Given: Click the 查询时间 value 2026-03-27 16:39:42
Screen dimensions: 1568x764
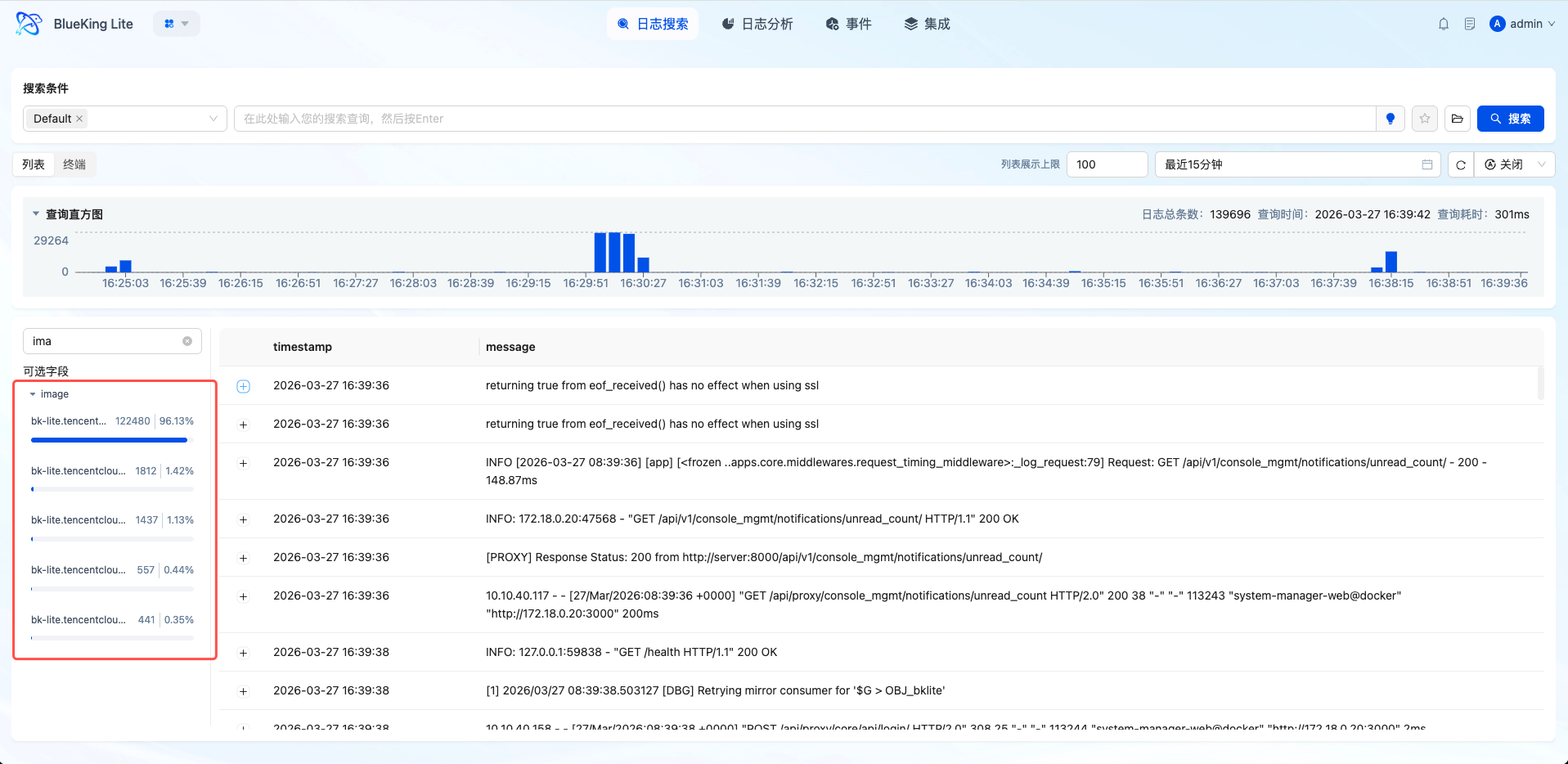Looking at the screenshot, I should pyautogui.click(x=1373, y=214).
